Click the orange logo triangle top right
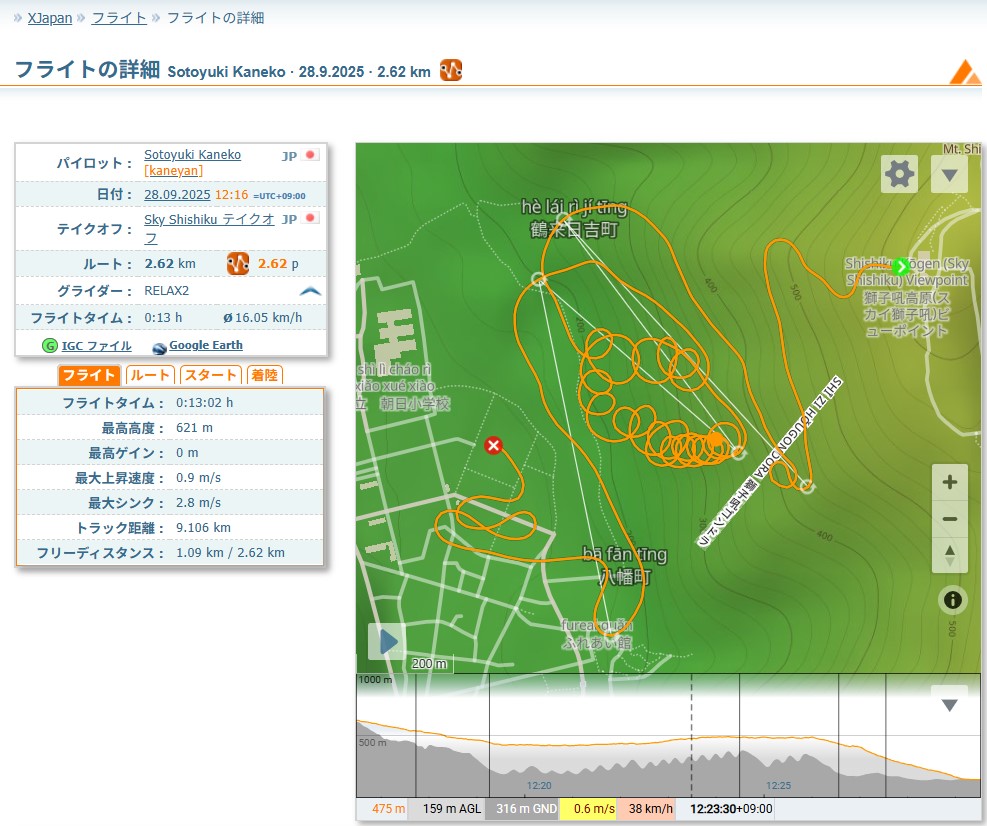Screen dimensions: 987x826 [x=965, y=72]
